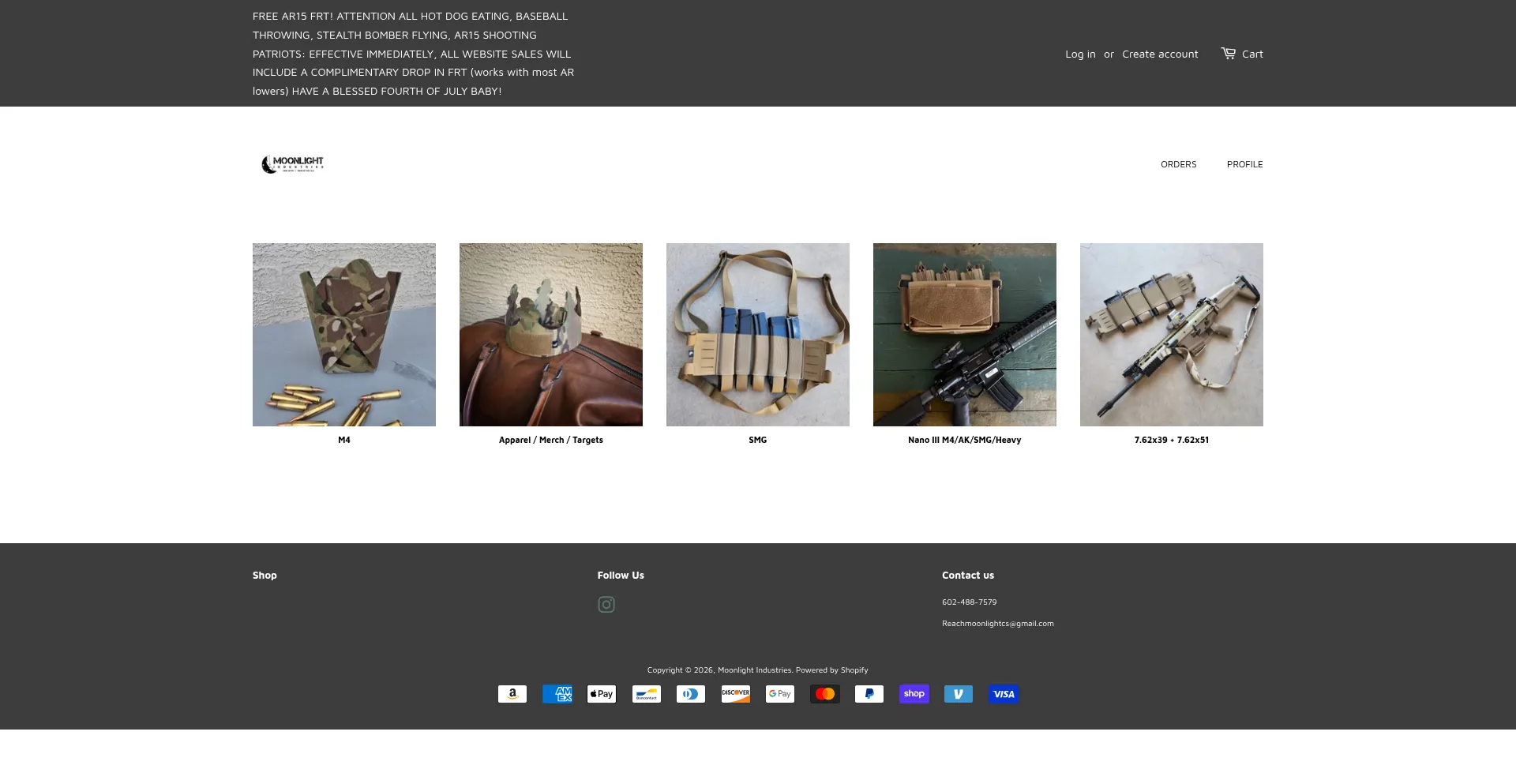Viewport: 1516px width, 784px height.
Task: Open the Instagram icon under Follow Us
Action: pyautogui.click(x=606, y=605)
